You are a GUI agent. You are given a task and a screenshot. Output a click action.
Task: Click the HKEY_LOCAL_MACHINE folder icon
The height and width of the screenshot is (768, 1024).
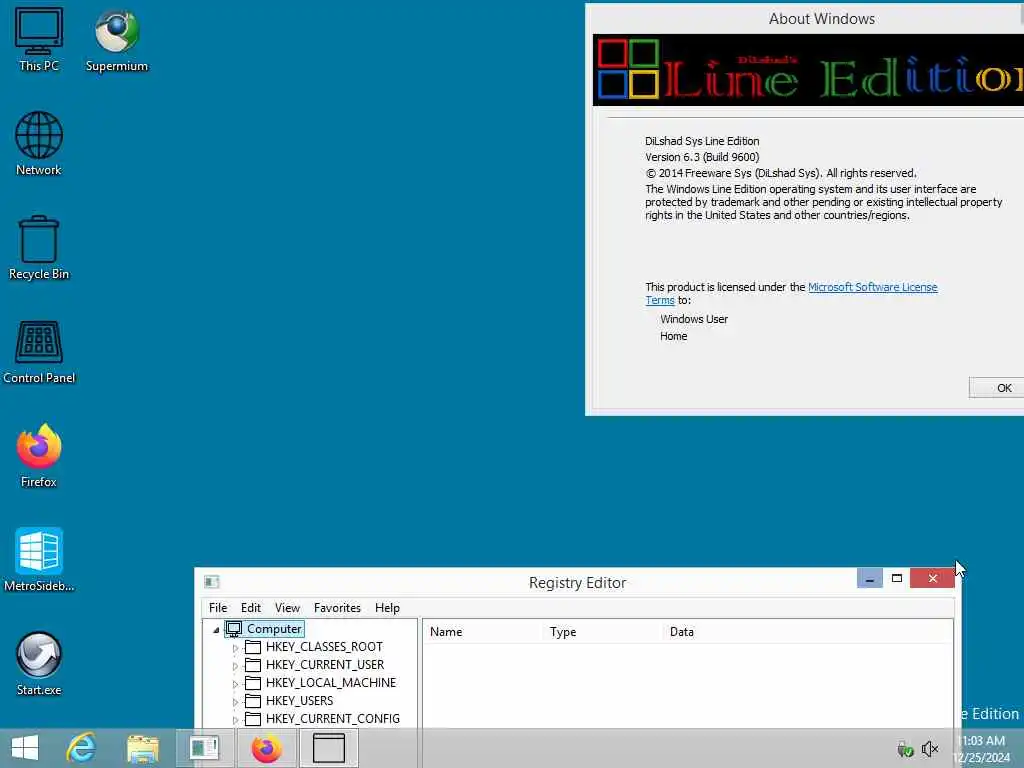[x=253, y=683]
